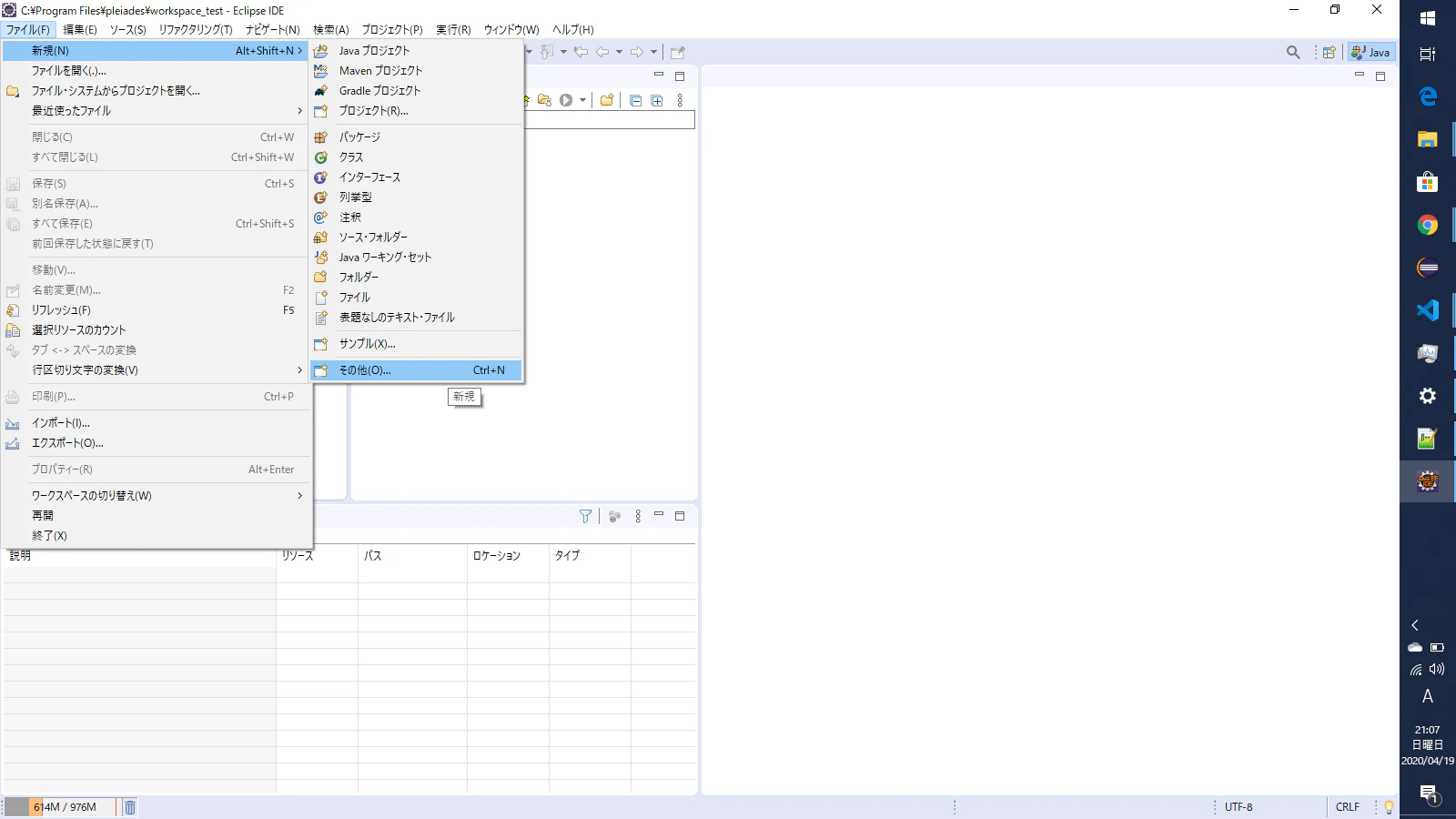Click the Expand All icon in view toolbar
The width and height of the screenshot is (1456, 819).
pos(657,100)
